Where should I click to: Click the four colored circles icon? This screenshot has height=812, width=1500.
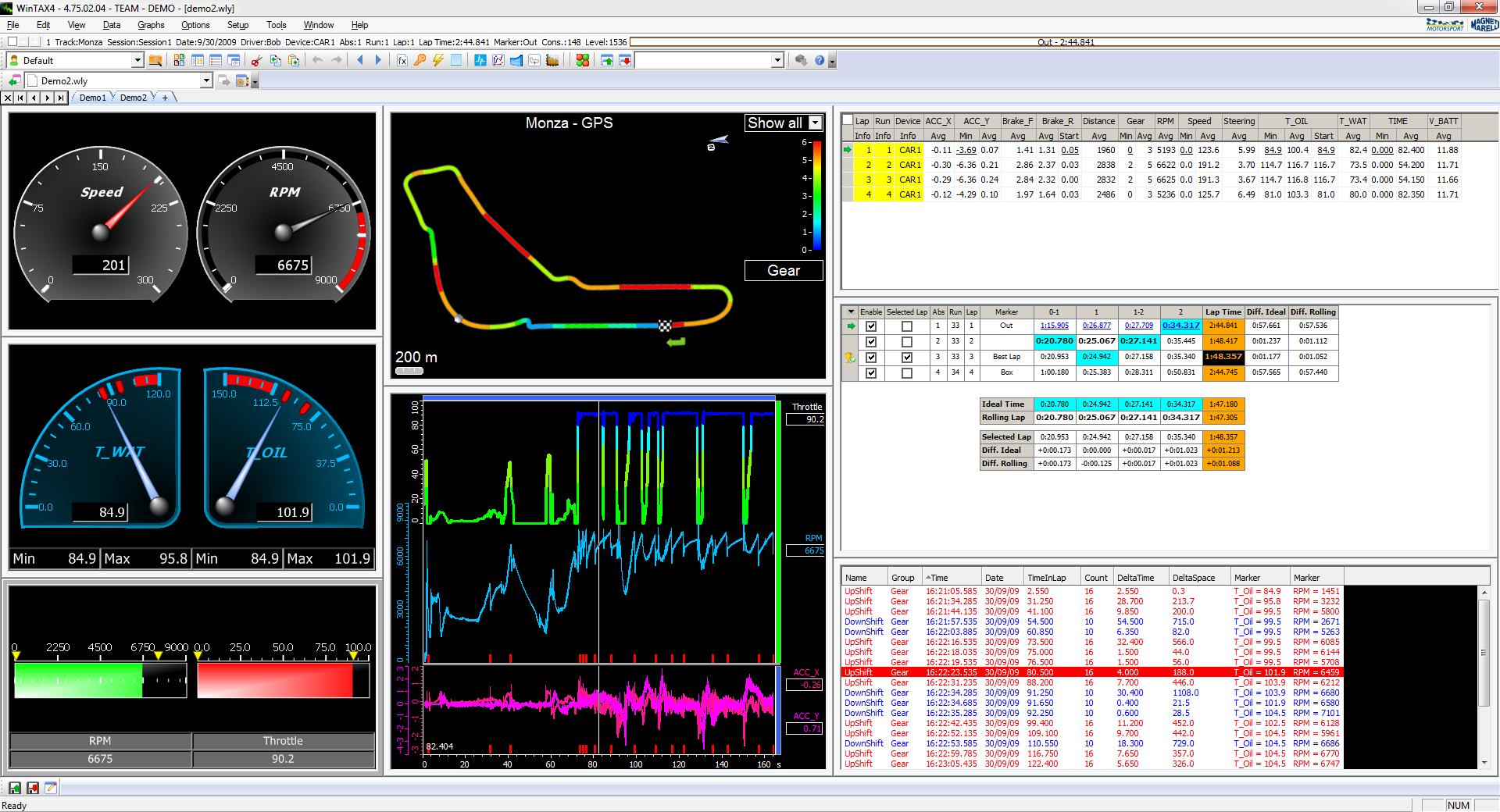tap(582, 60)
